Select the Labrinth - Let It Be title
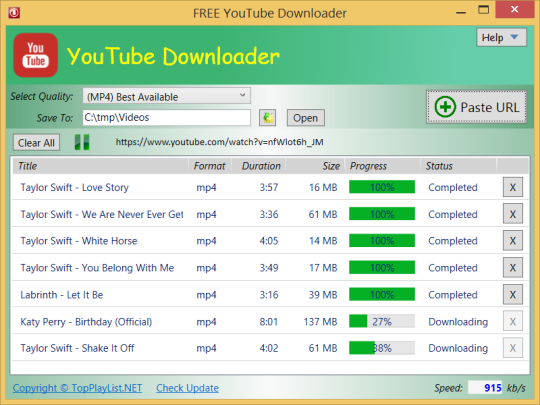This screenshot has height=405, width=540. click(x=62, y=295)
